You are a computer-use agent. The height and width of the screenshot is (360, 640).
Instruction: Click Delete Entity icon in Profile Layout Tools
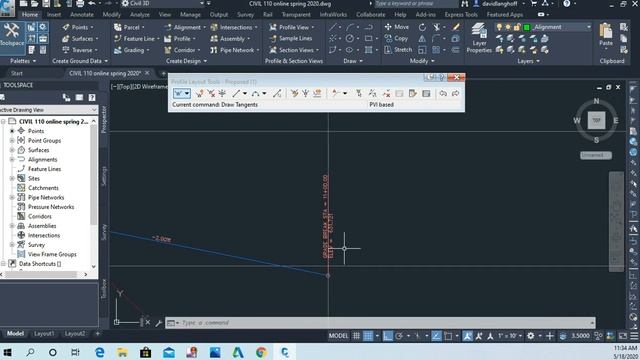pos(386,93)
